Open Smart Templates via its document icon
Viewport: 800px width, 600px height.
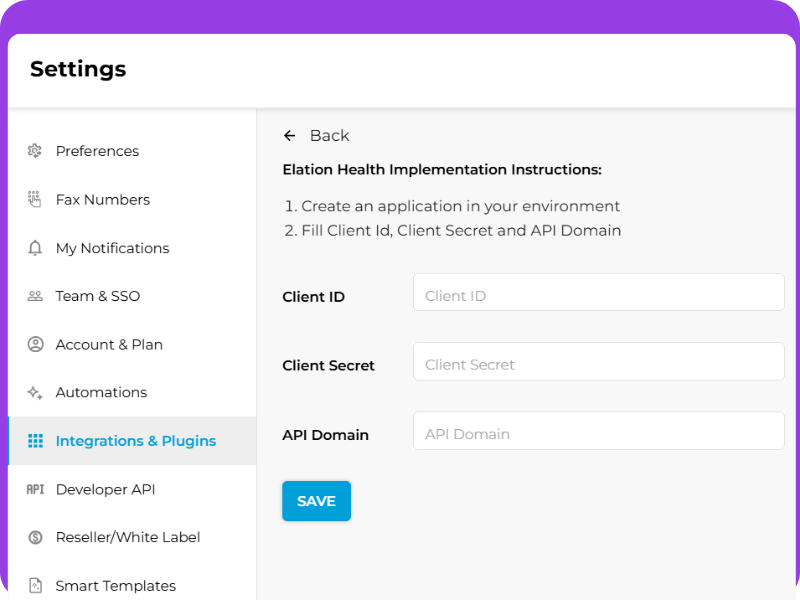pyautogui.click(x=35, y=585)
